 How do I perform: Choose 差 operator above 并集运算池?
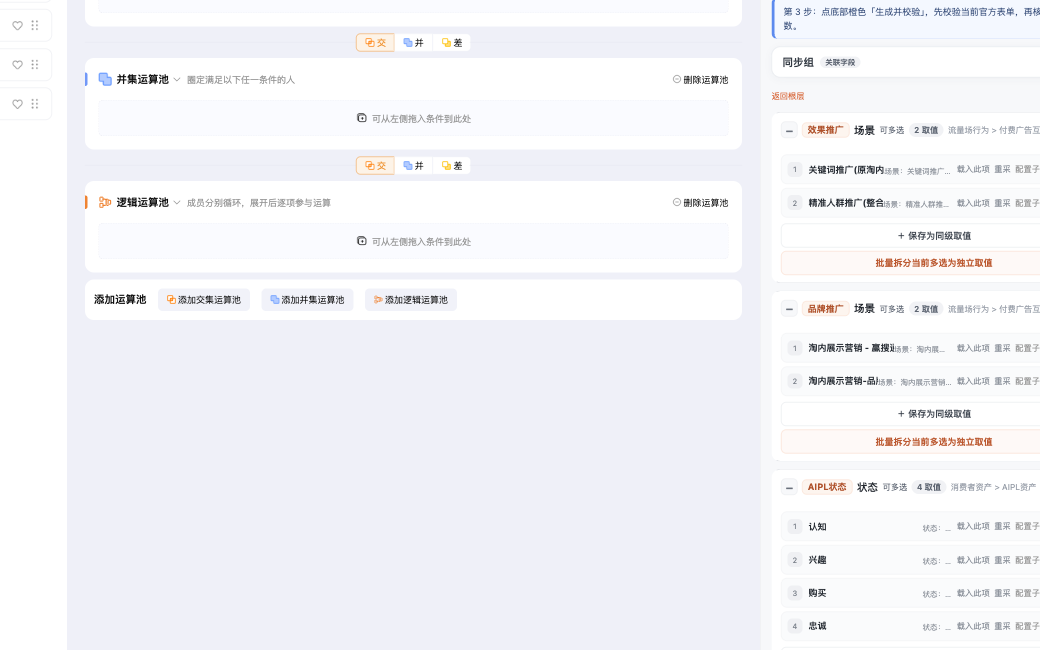[452, 42]
